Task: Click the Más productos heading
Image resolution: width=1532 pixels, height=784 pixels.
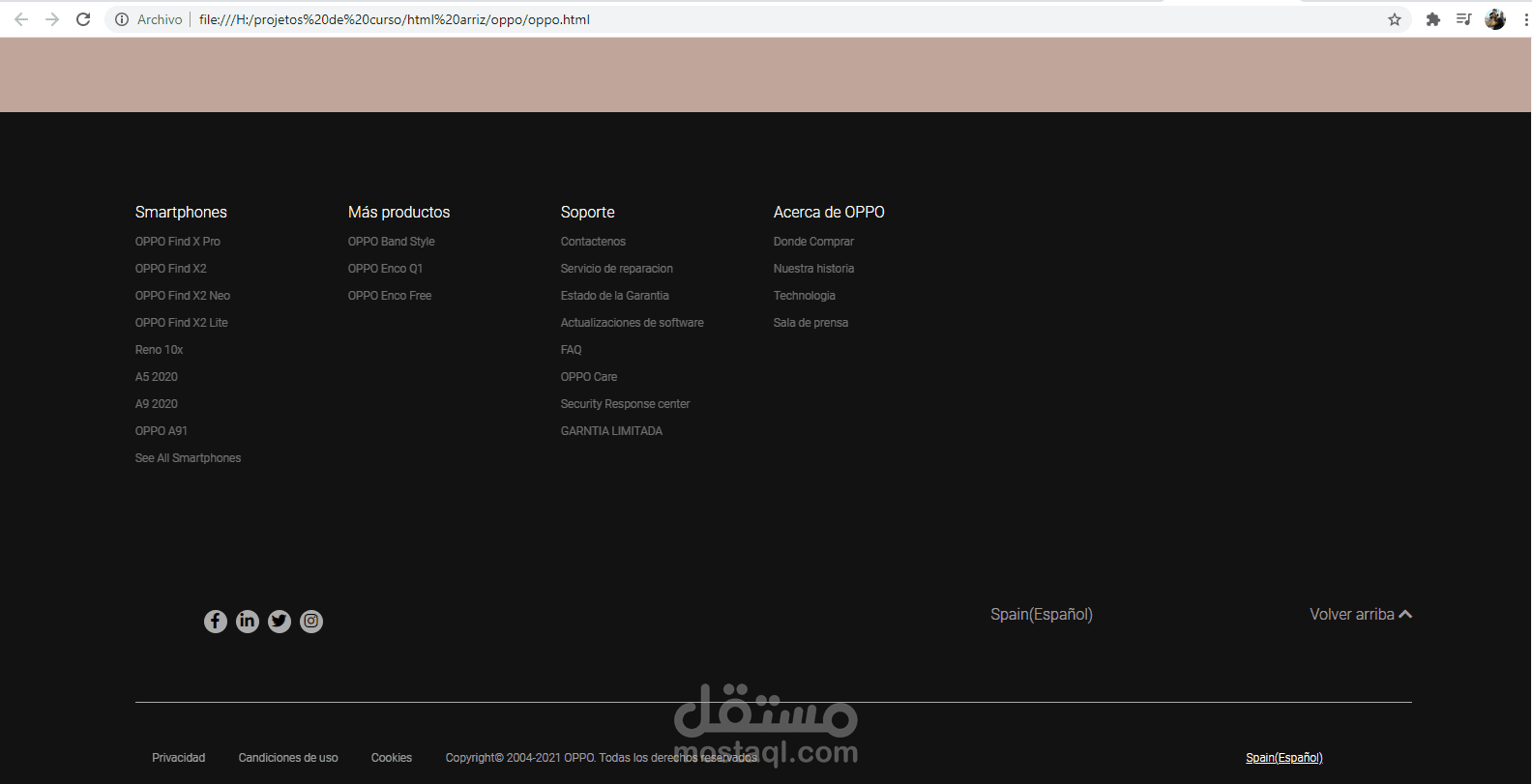Action: coord(399,213)
